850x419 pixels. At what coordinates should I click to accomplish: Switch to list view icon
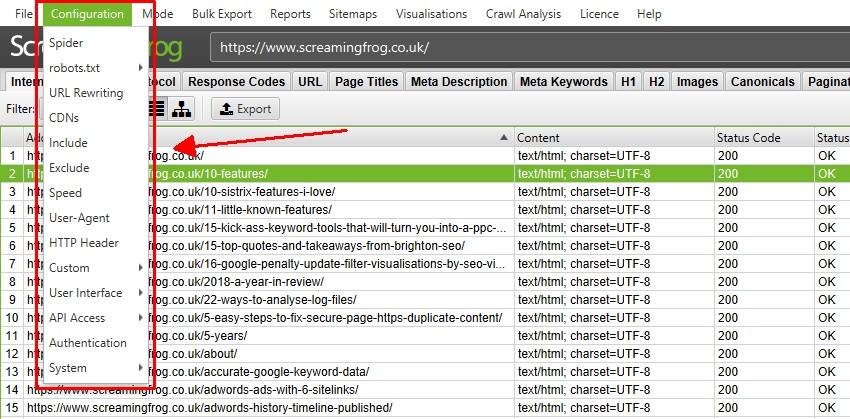click(157, 109)
